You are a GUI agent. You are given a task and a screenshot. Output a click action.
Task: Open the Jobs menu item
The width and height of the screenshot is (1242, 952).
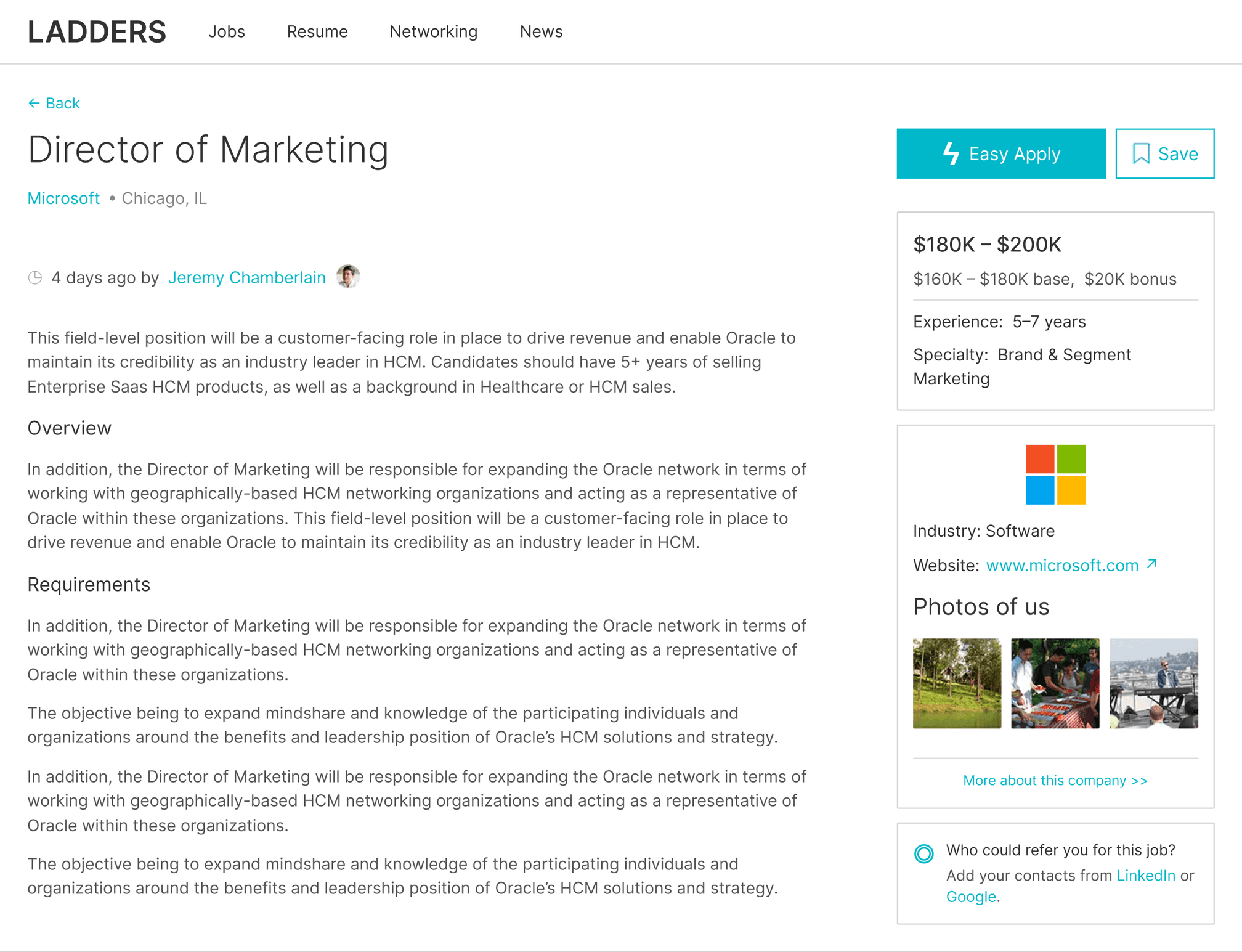pos(227,31)
